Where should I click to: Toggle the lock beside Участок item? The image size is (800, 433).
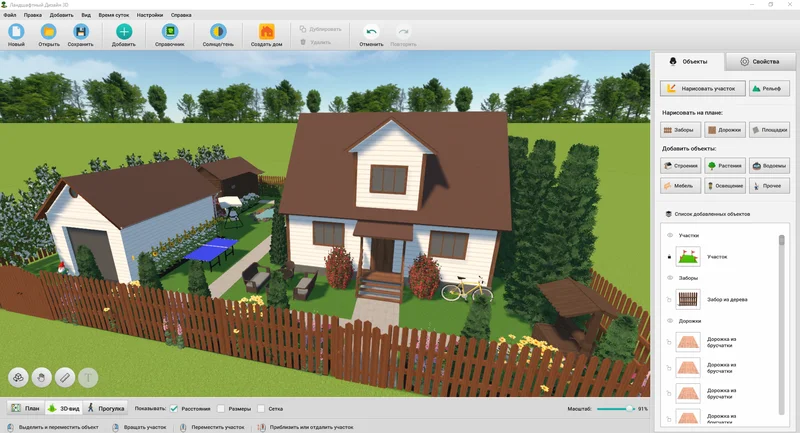pyautogui.click(x=669, y=257)
